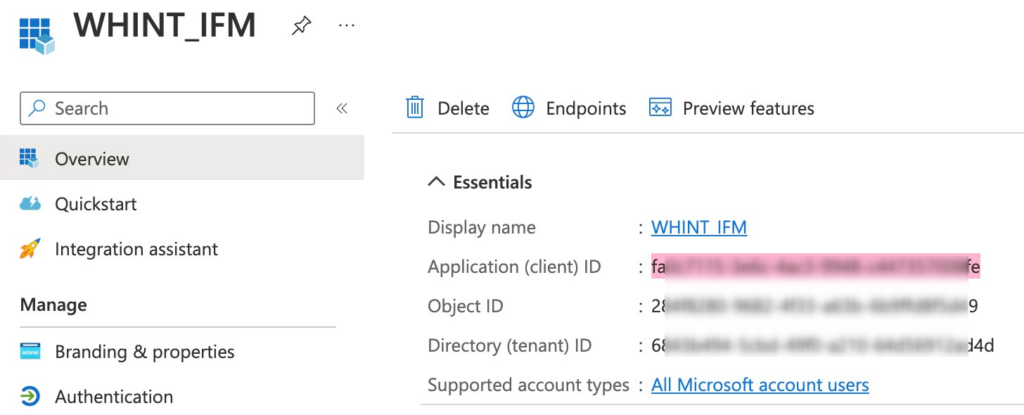
Task: Click the Object ID label
Action: point(465,307)
